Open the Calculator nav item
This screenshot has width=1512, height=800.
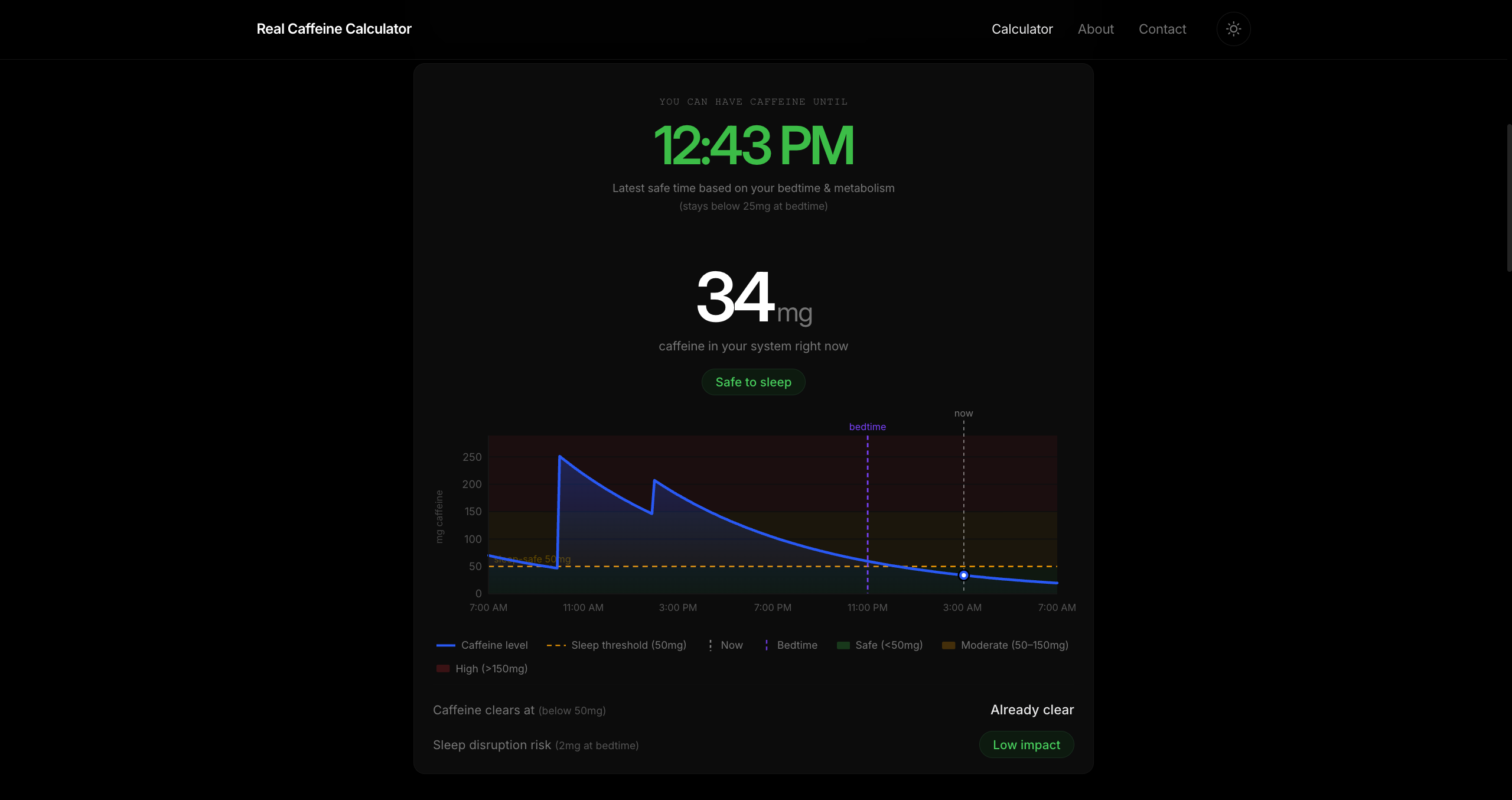pos(1022,29)
